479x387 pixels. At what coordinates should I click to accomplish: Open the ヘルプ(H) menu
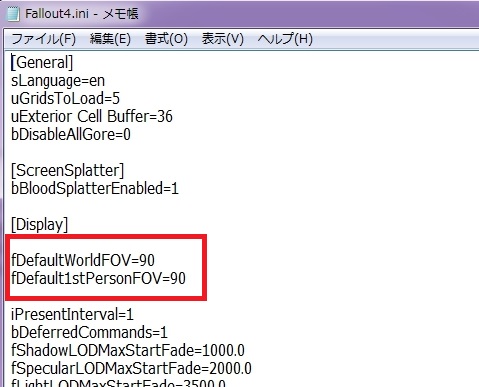285,39
